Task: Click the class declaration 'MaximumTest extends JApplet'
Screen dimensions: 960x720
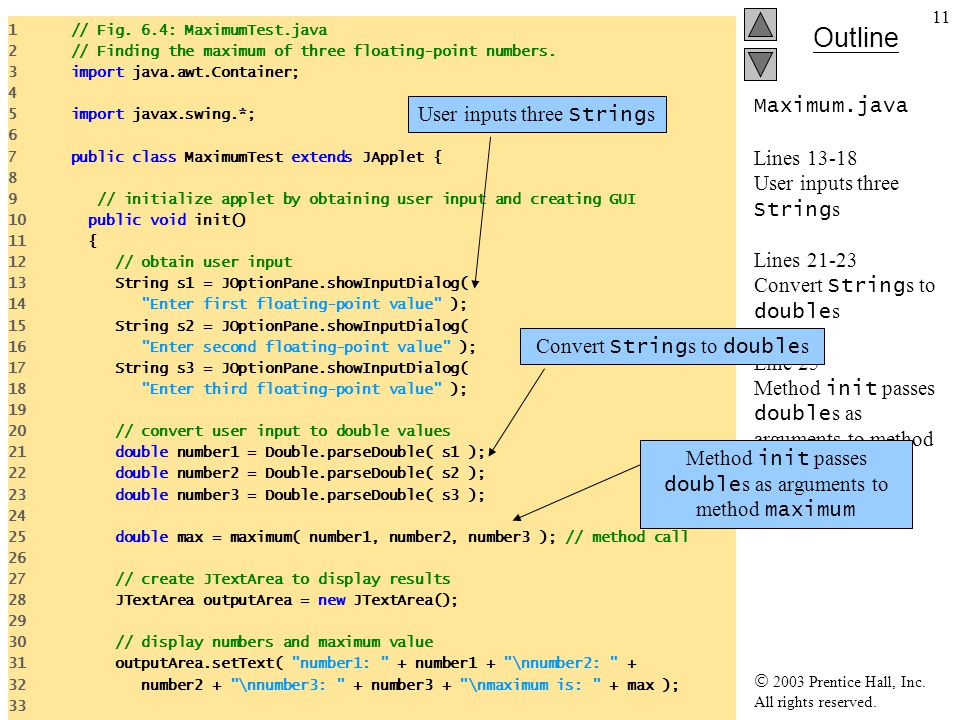Action: [256, 157]
